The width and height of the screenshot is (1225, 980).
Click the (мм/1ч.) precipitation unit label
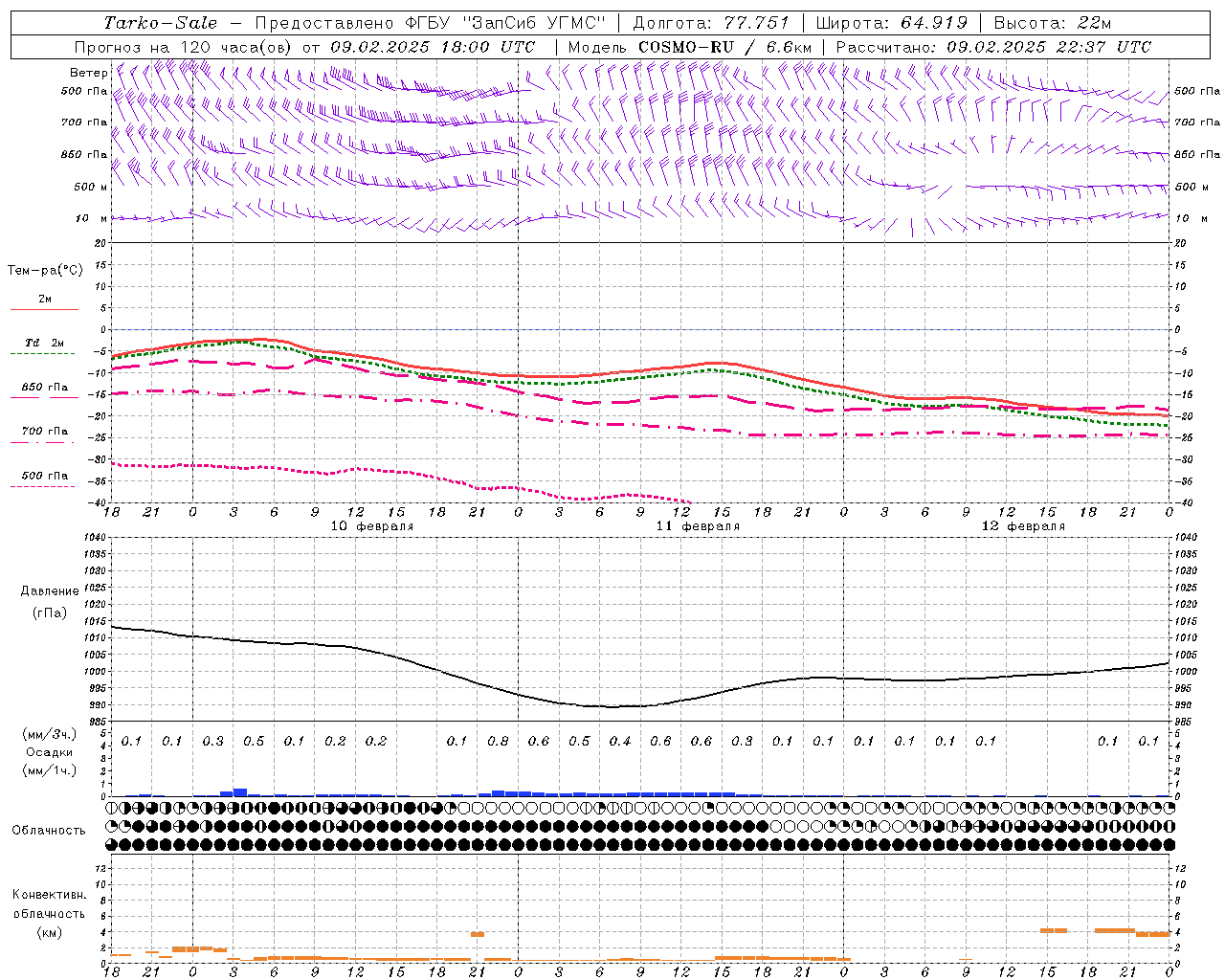coord(50,770)
